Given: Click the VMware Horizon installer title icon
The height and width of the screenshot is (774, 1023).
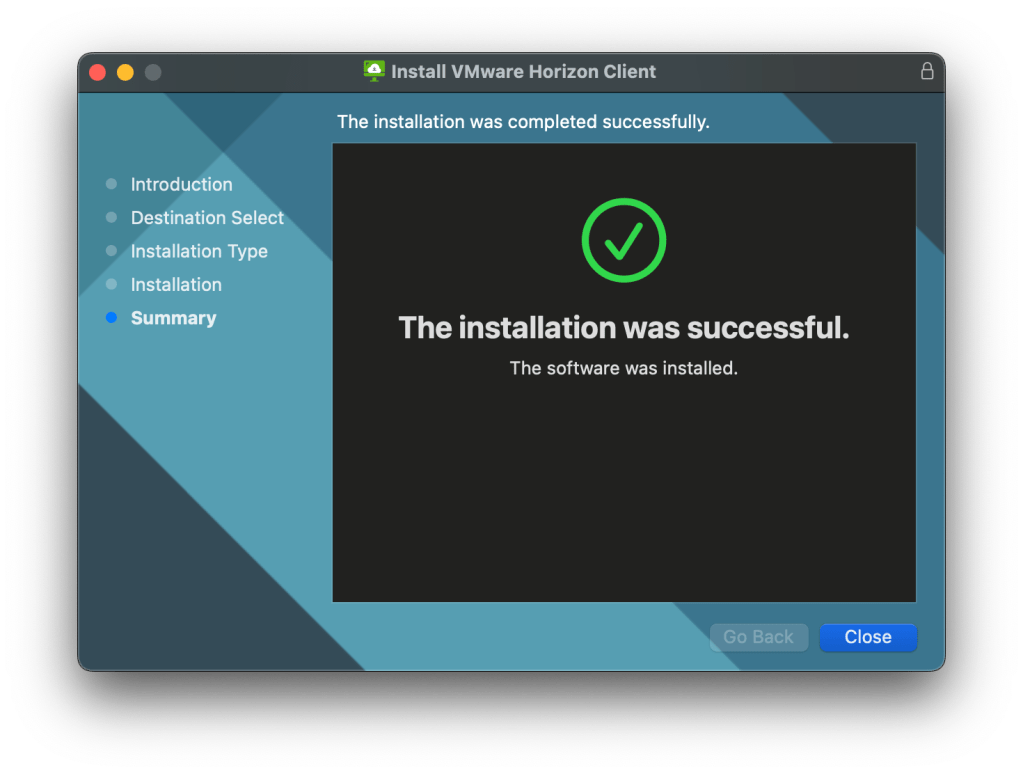Looking at the screenshot, I should 374,71.
